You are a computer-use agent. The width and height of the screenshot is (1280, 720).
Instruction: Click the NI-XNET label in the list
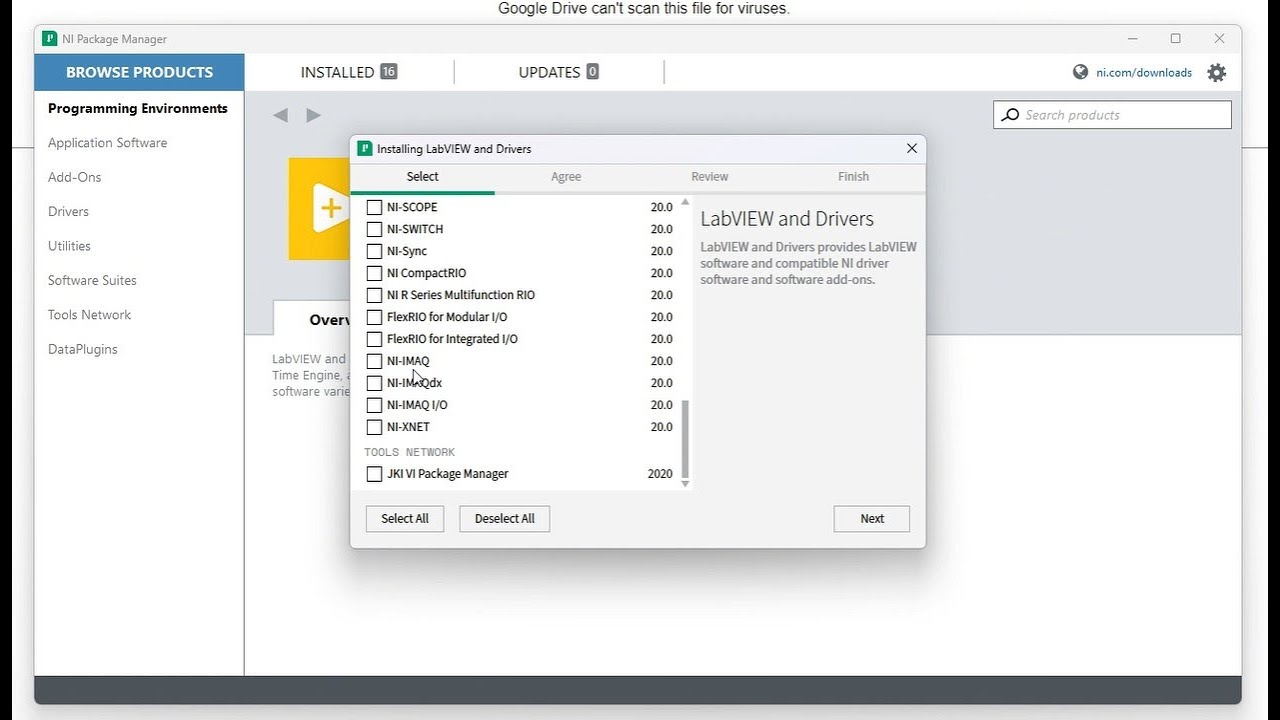(408, 427)
